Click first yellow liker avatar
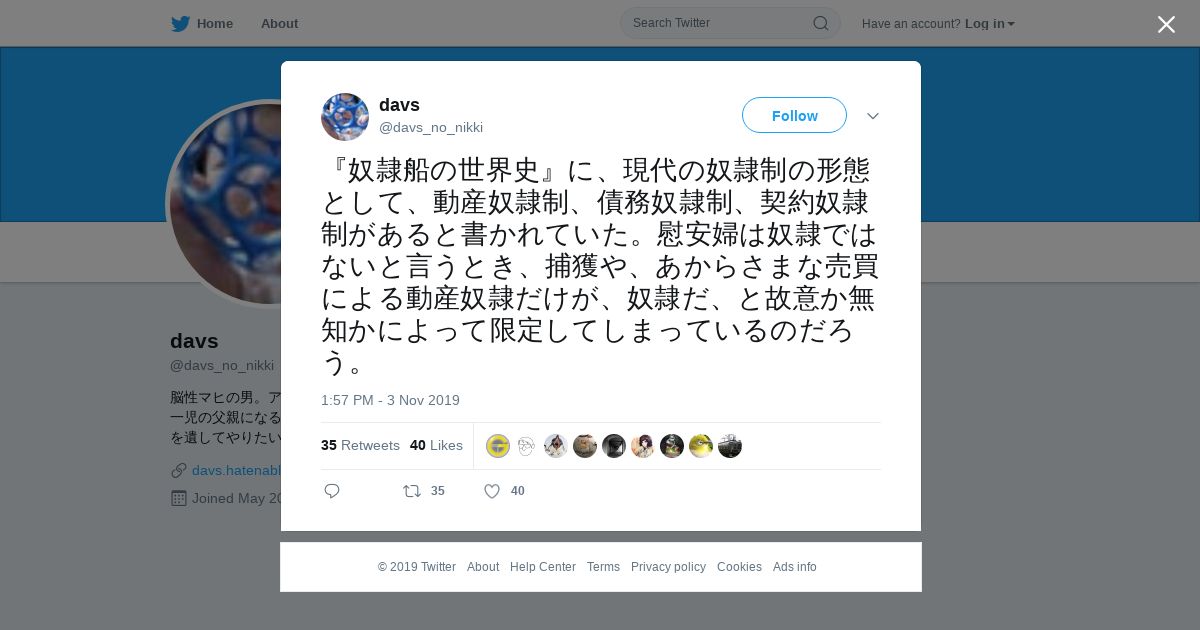Screen dimensions: 1200x630 pyautogui.click(x=498, y=446)
